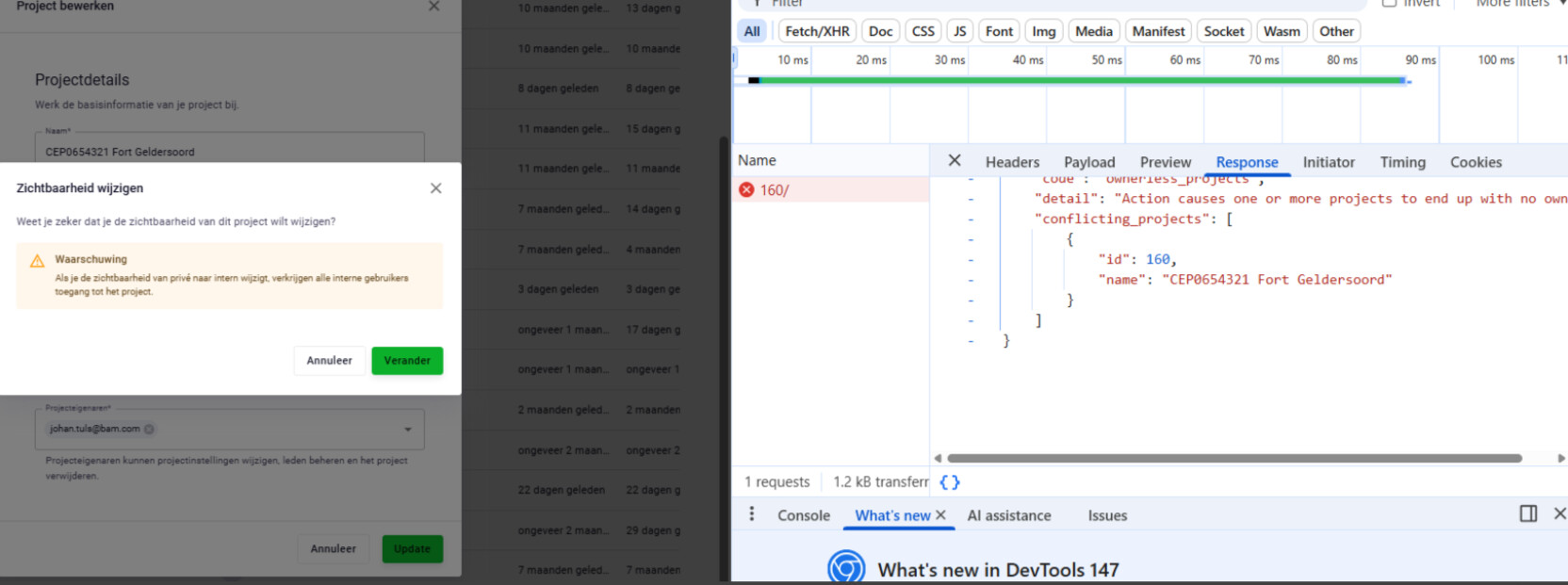The height and width of the screenshot is (585, 1568).
Task: Toggle the drawer dock position icon
Action: (1527, 513)
